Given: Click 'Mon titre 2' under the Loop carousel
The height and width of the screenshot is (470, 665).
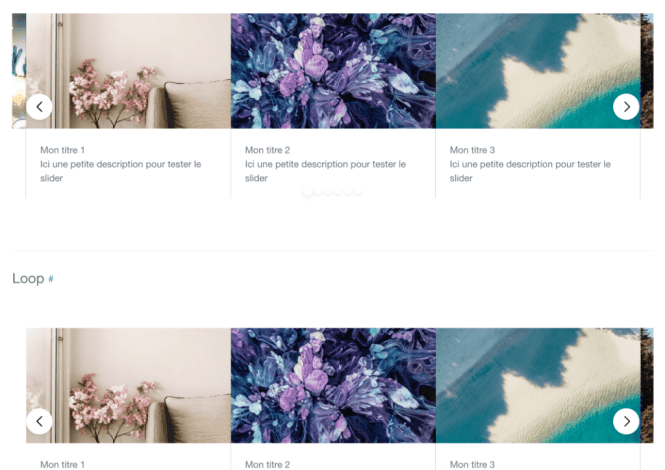Looking at the screenshot, I should tap(267, 464).
